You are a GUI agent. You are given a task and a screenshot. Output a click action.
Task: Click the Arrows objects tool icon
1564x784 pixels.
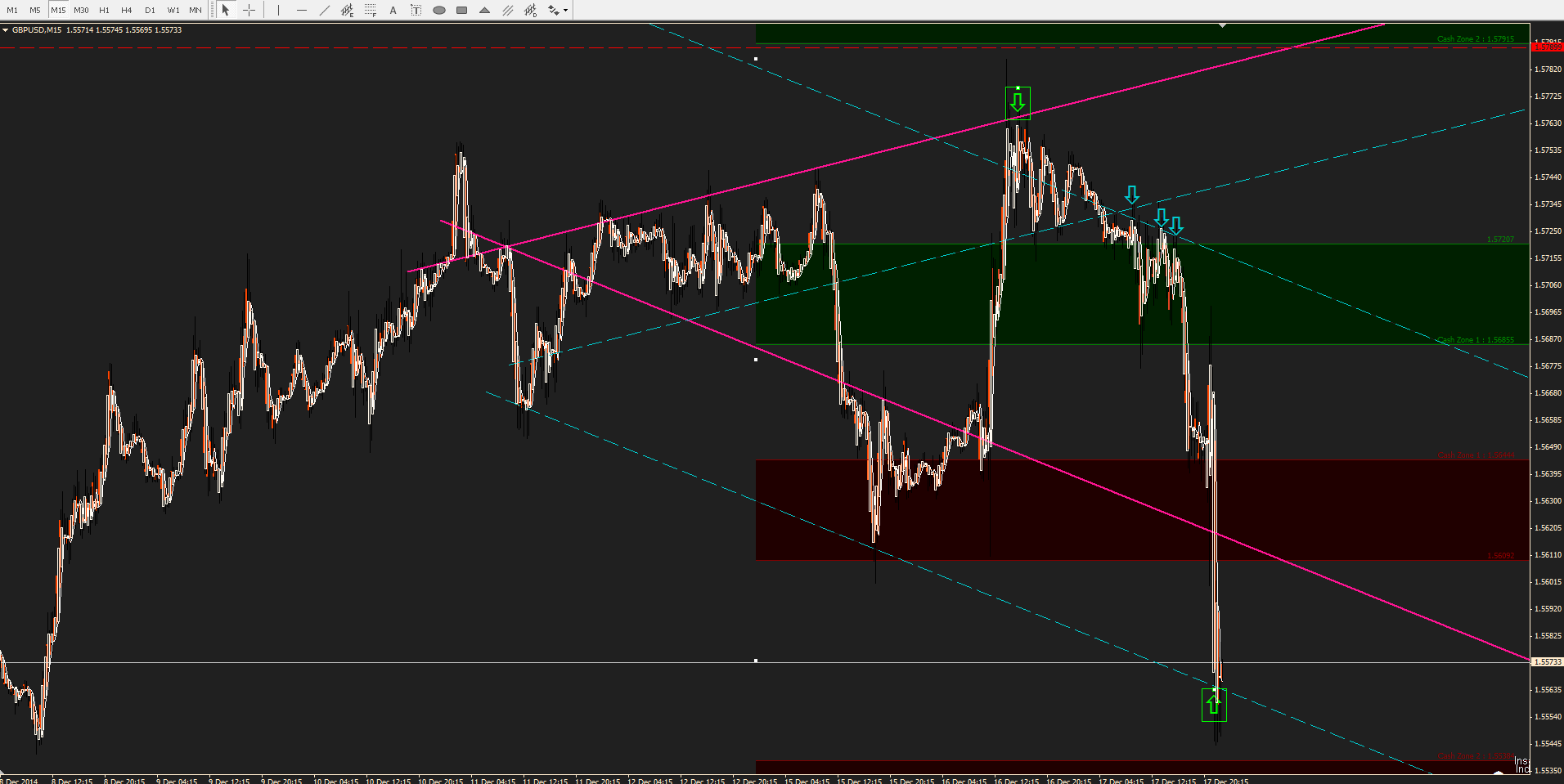coord(554,10)
